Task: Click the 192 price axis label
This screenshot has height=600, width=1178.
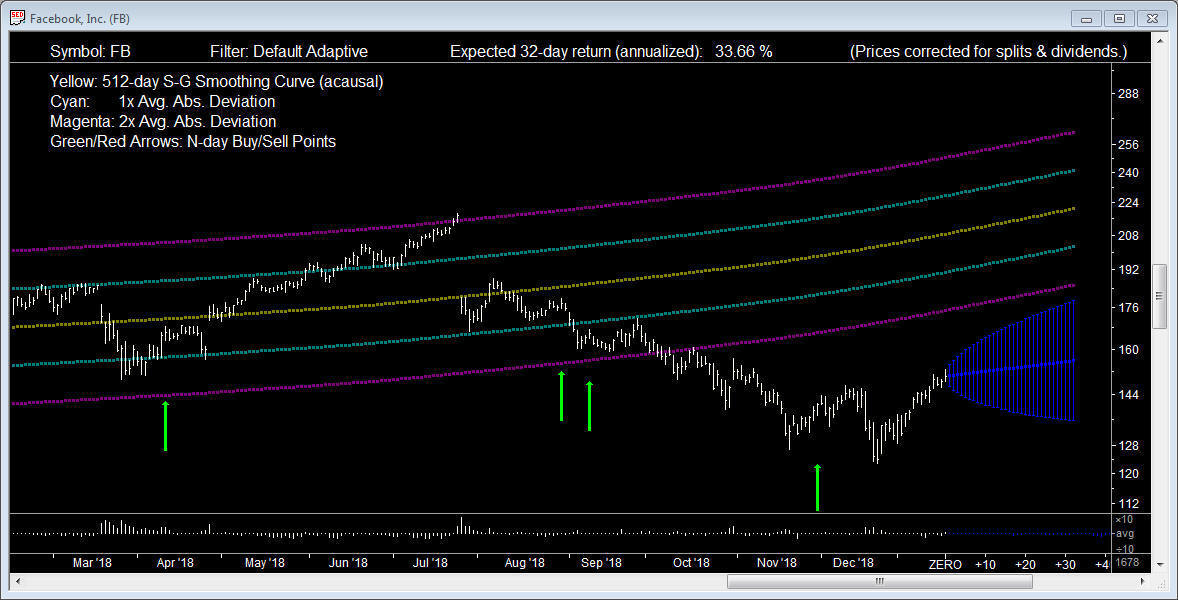Action: point(1128,270)
